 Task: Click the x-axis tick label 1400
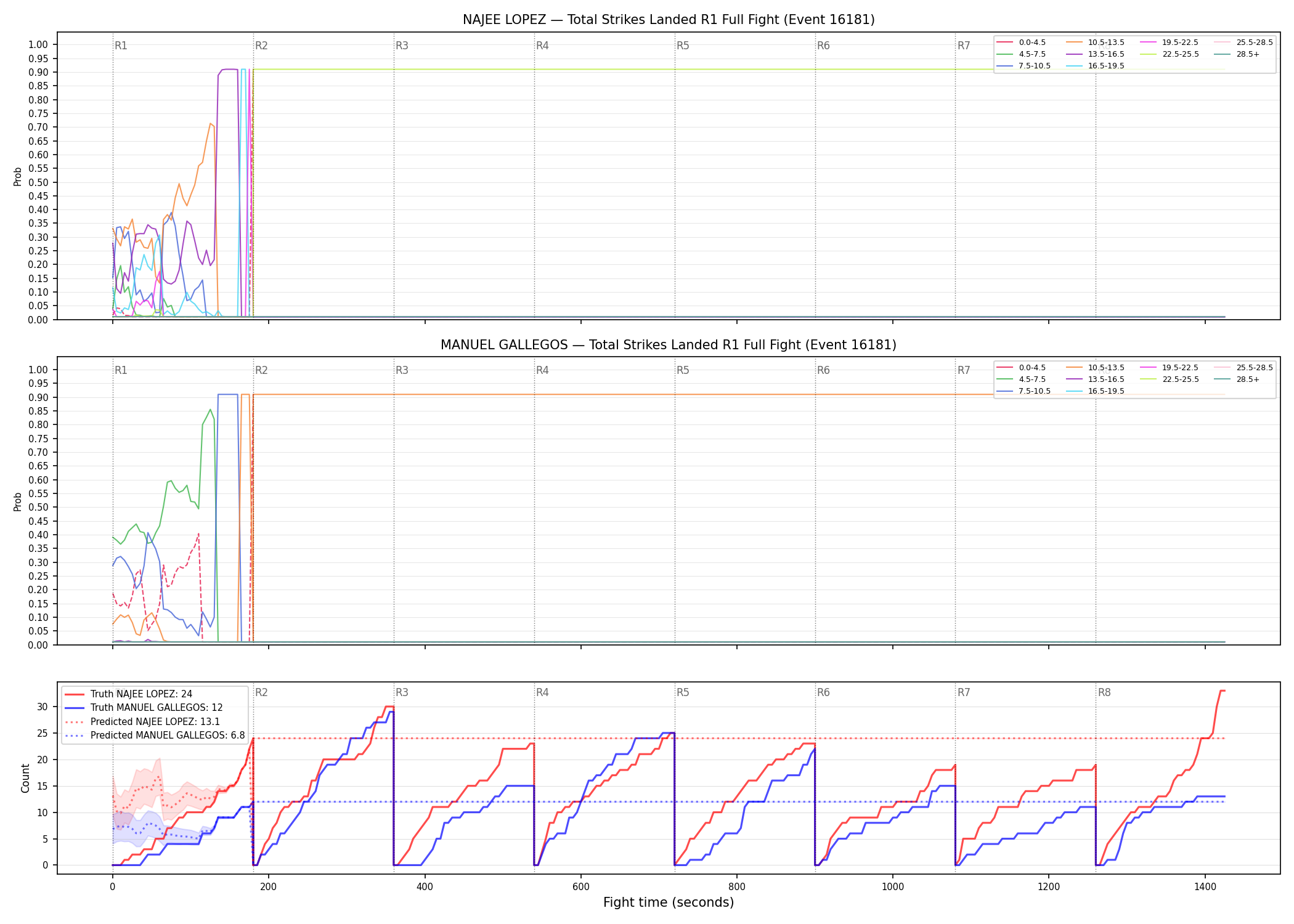[x=1205, y=887]
